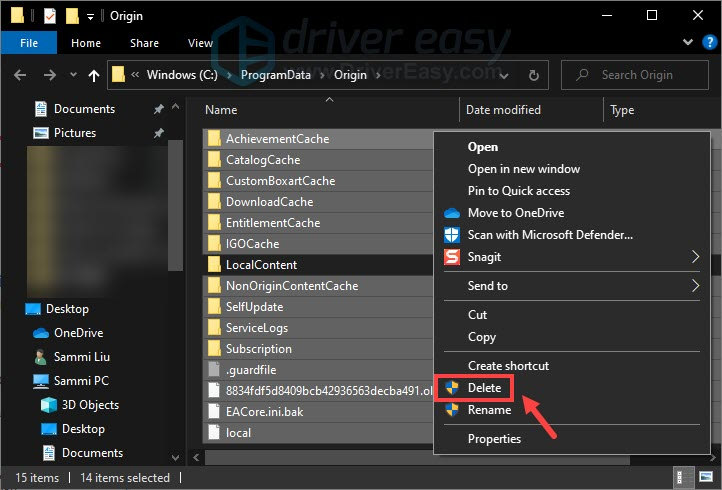Choose Cut in the context menu
Image resolution: width=722 pixels, height=490 pixels.
[x=571, y=315]
